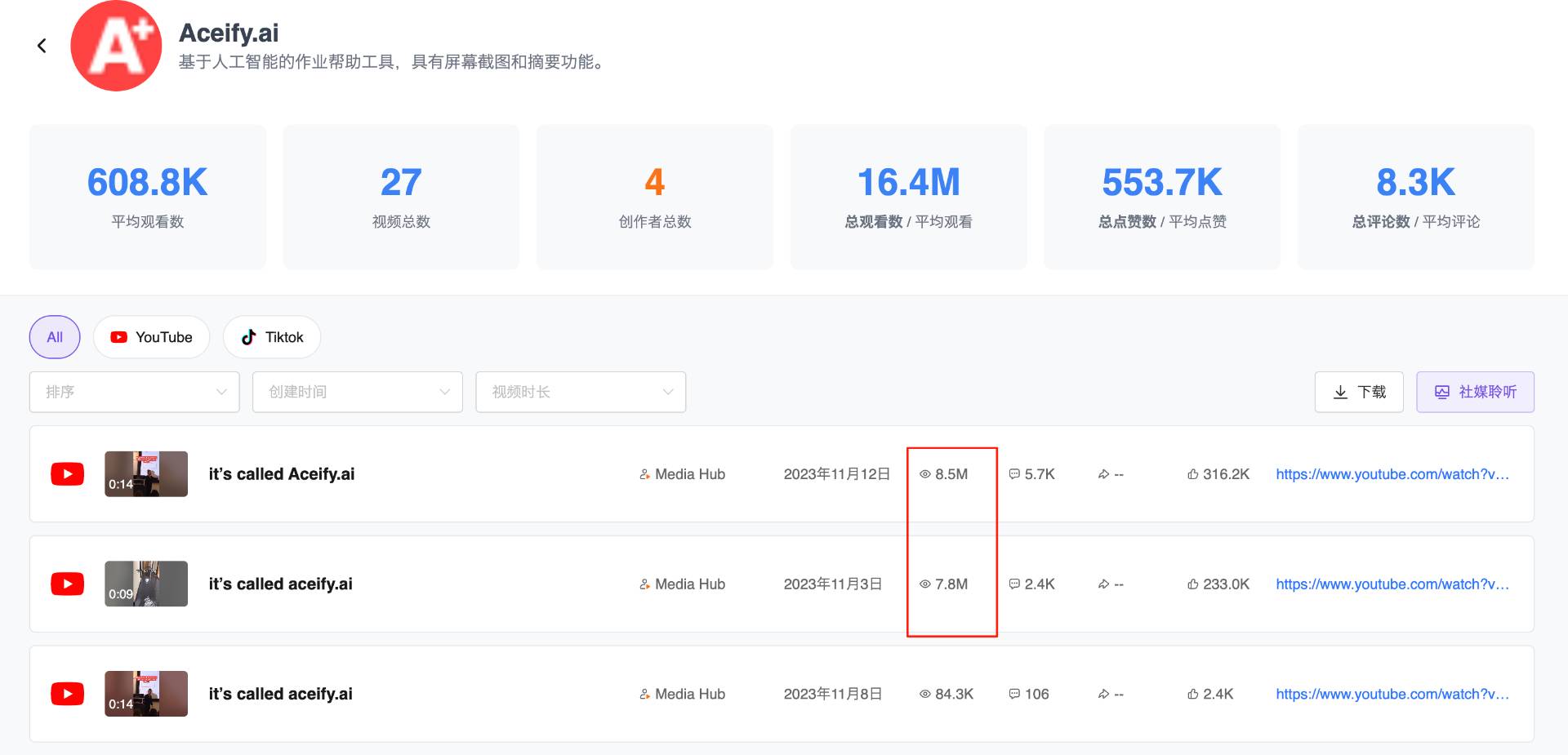
Task: Click the date 2023年11月3日
Action: coord(833,584)
